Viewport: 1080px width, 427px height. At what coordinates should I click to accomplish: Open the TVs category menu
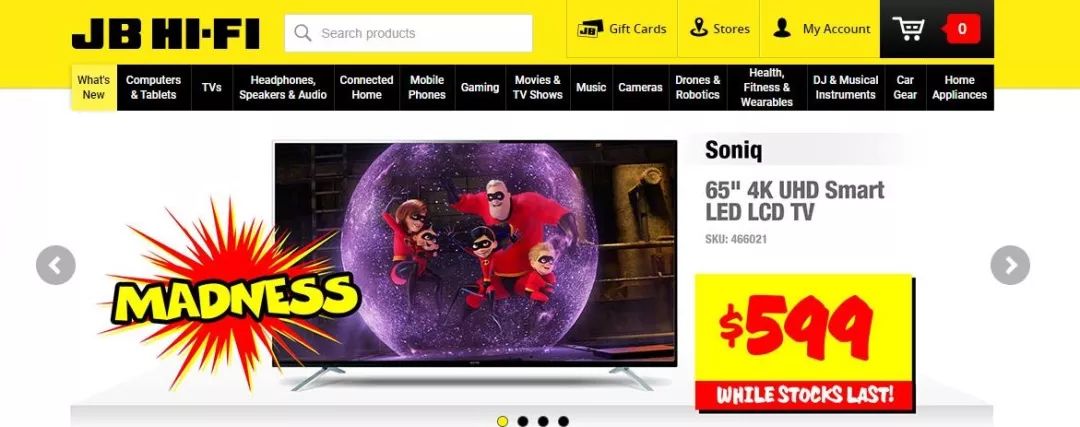[x=211, y=87]
